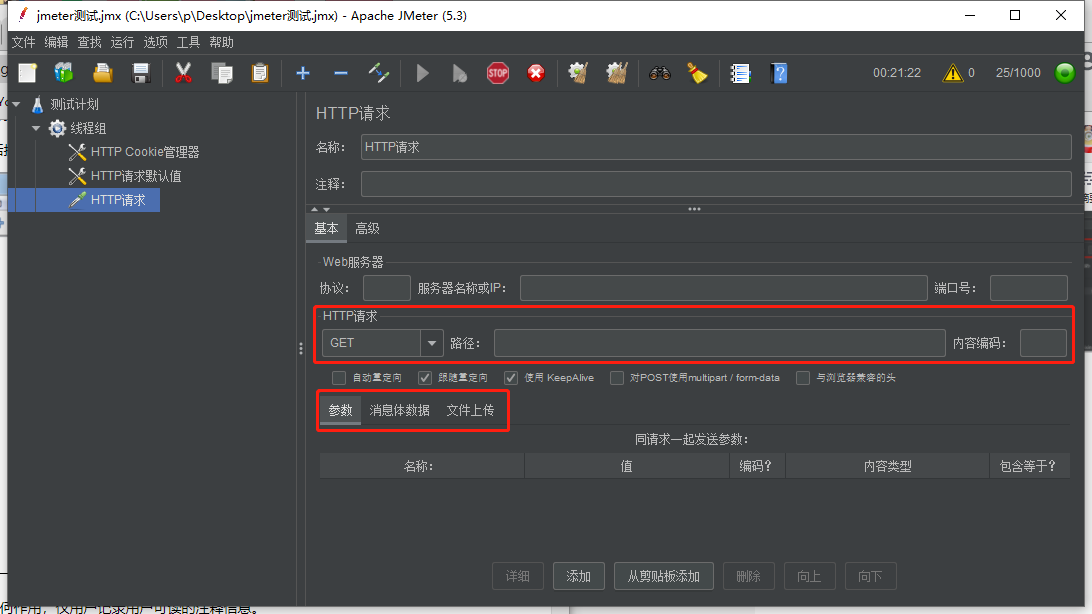Click the 路径 input field
The height and width of the screenshot is (614, 1092).
tap(719, 343)
